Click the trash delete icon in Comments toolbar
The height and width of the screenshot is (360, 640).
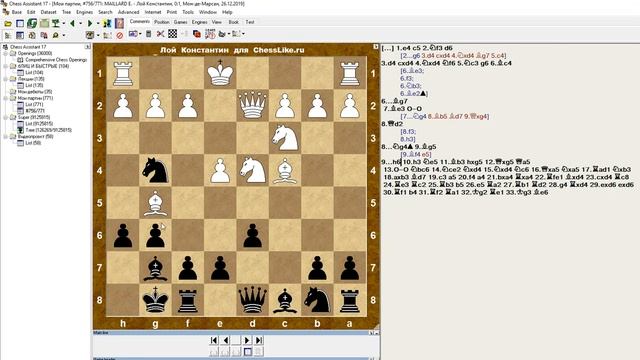coord(149,34)
